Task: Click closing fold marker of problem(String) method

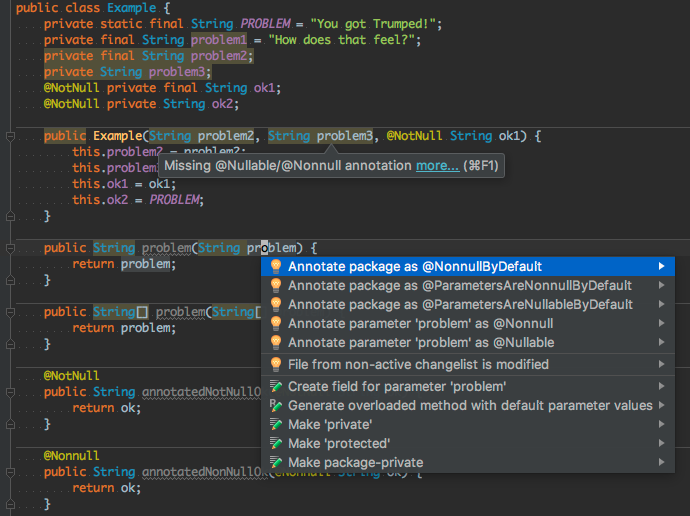Action: point(11,280)
